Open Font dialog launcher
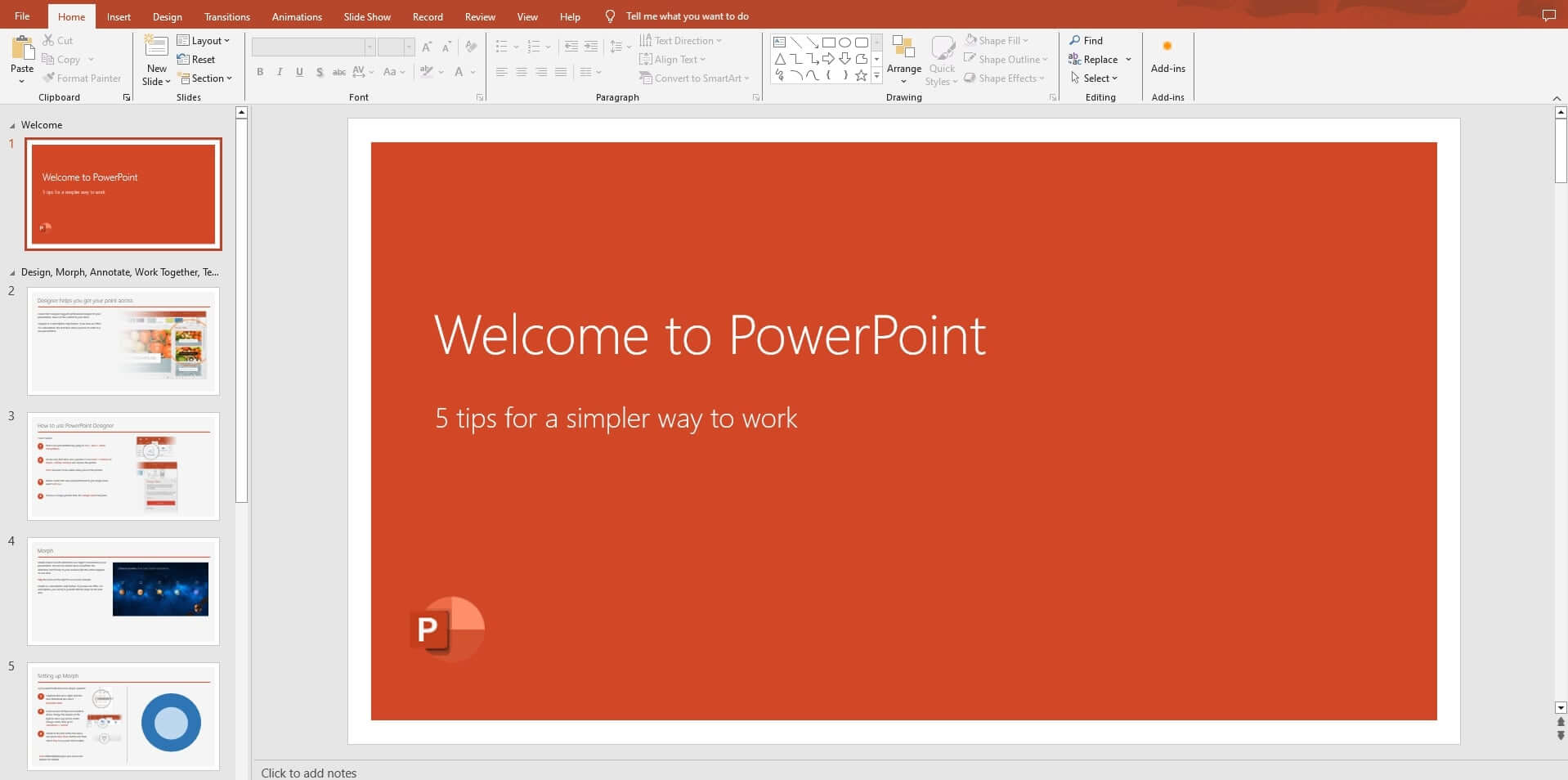The width and height of the screenshot is (1568, 780). point(480,97)
